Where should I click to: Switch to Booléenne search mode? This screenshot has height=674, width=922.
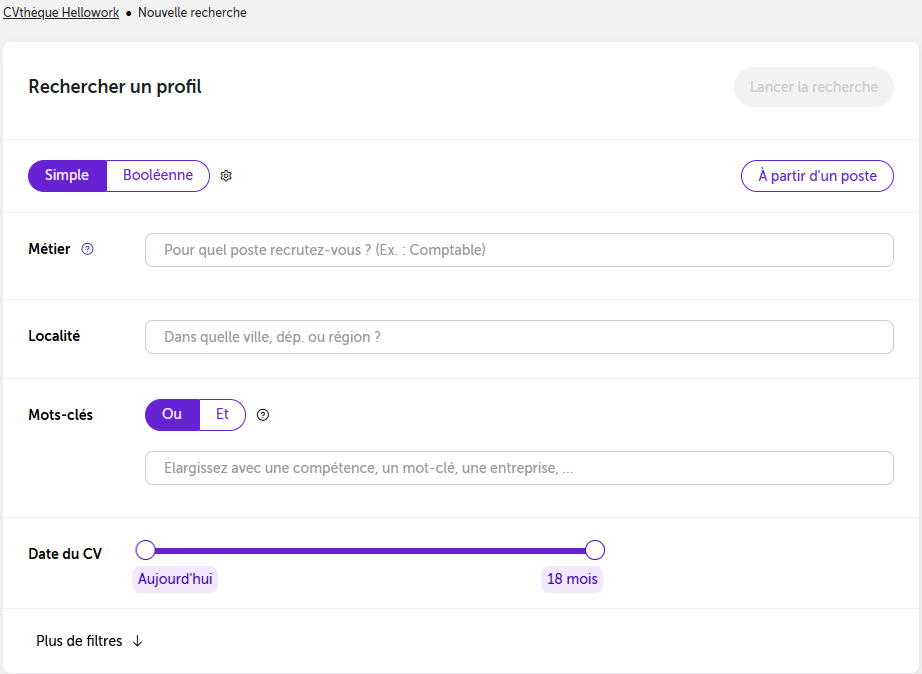coord(158,175)
